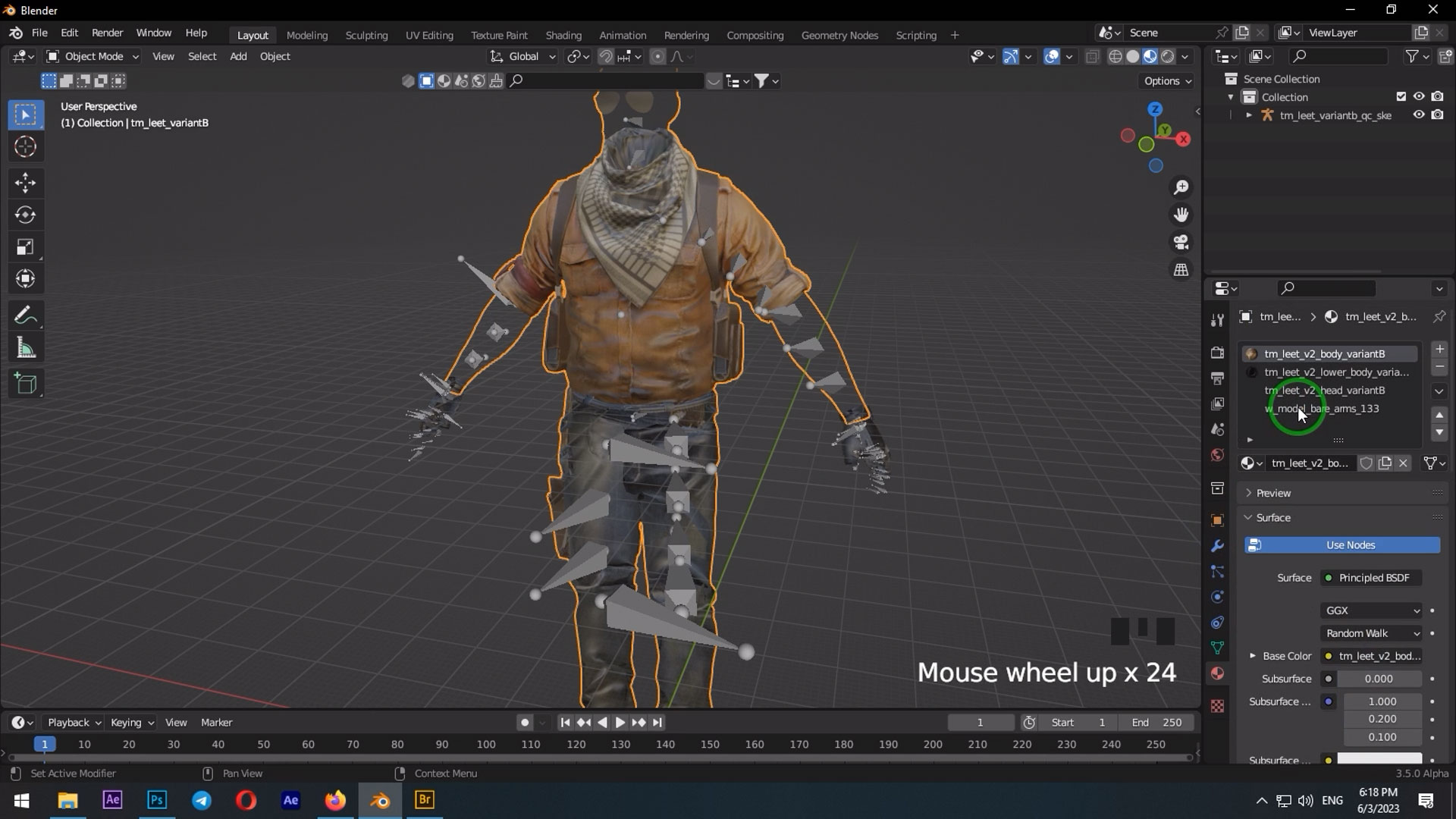
Task: Open the Particle Properties tab
Action: tap(1217, 572)
